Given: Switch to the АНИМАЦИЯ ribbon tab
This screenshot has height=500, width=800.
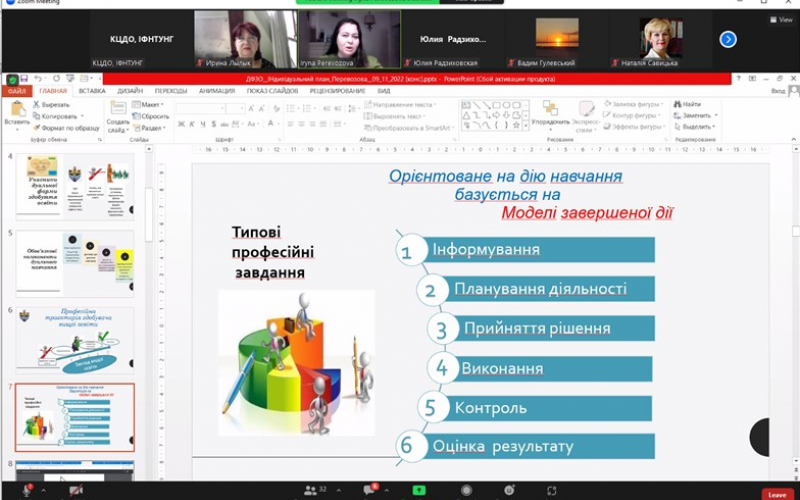Looking at the screenshot, I should pos(217,91).
